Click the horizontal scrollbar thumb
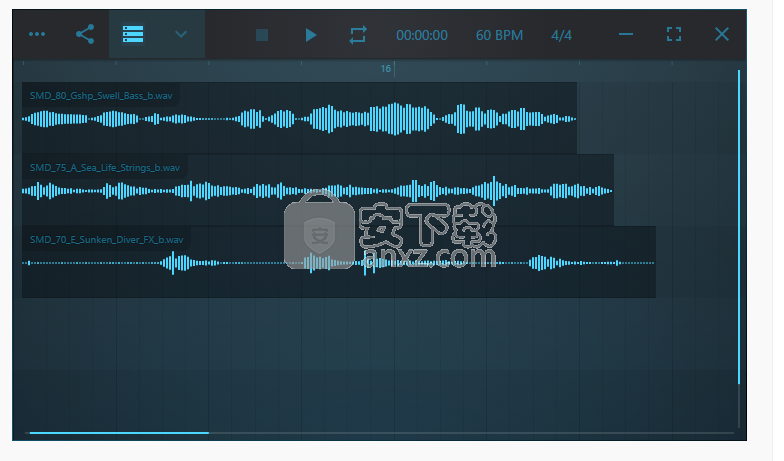 tap(119, 433)
